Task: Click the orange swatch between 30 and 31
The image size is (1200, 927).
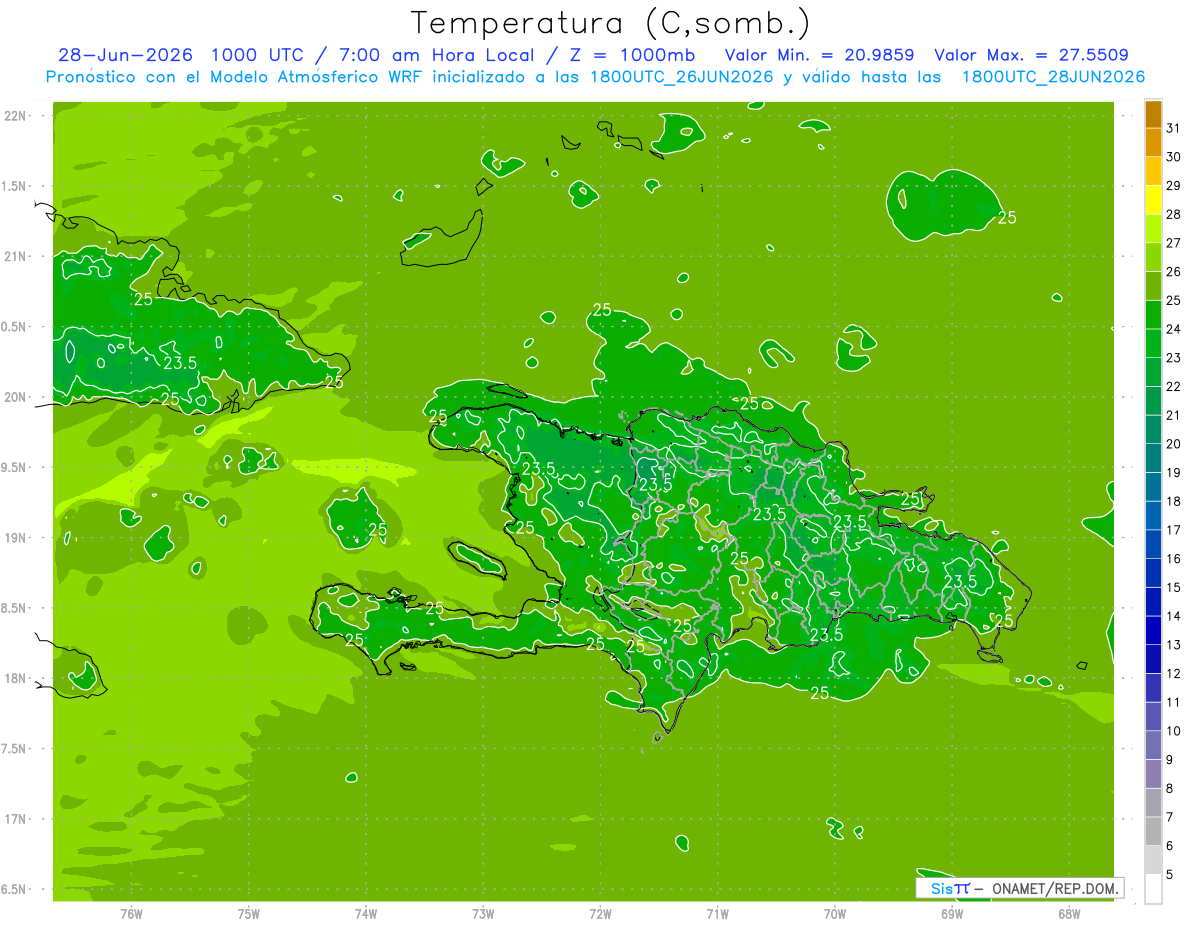Action: point(1153,143)
